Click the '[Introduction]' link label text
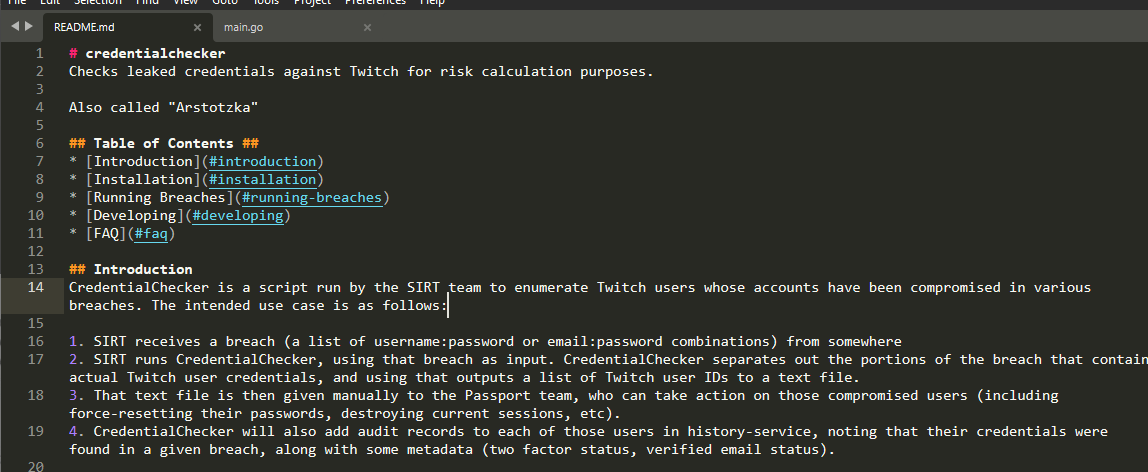This screenshot has width=1148, height=472. (x=143, y=162)
